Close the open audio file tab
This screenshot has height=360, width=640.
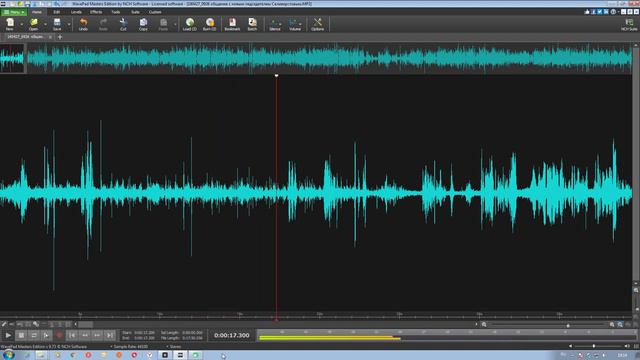pyautogui.click(x=50, y=37)
